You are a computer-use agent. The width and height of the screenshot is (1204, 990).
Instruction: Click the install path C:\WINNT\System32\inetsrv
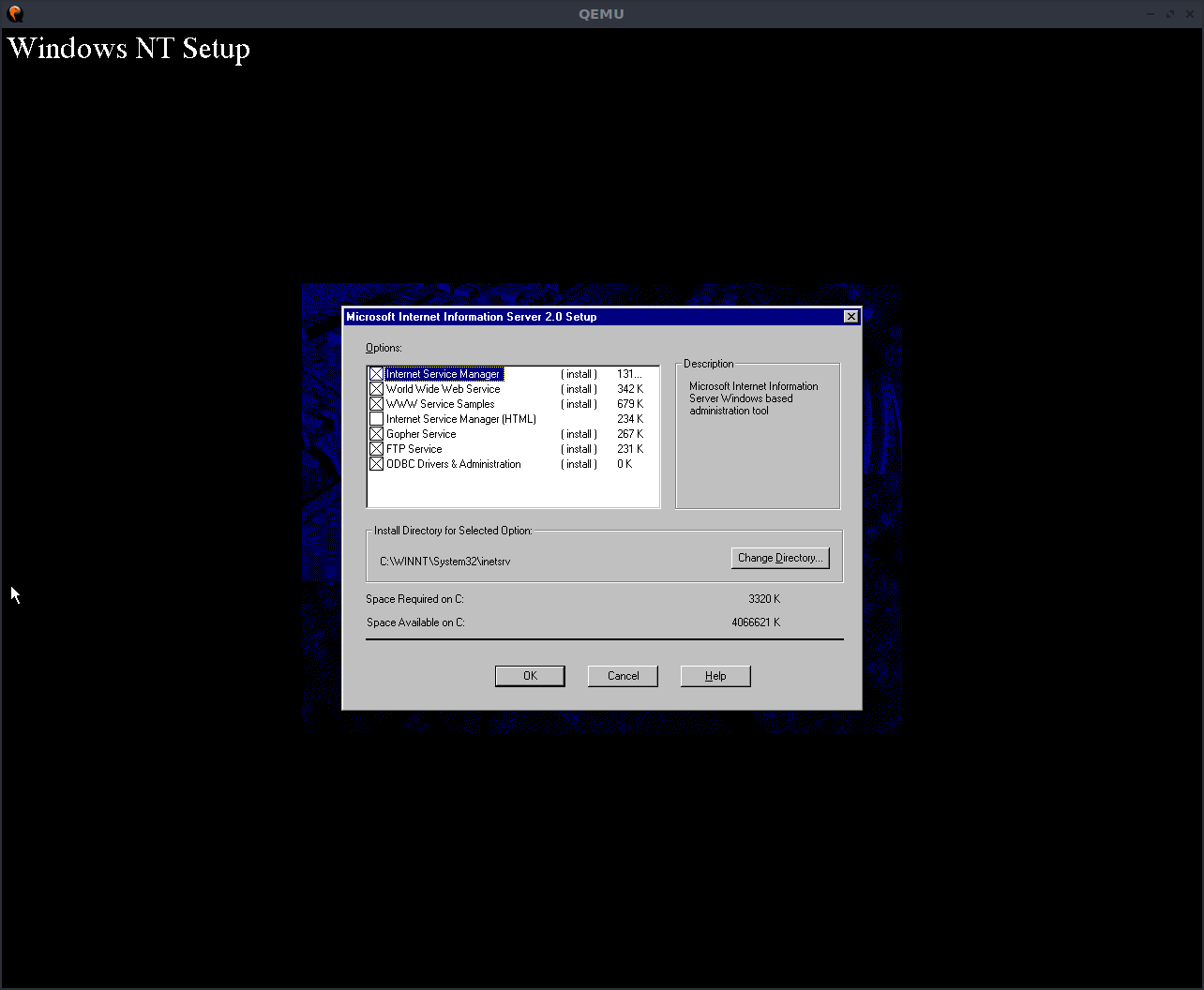pos(444,562)
